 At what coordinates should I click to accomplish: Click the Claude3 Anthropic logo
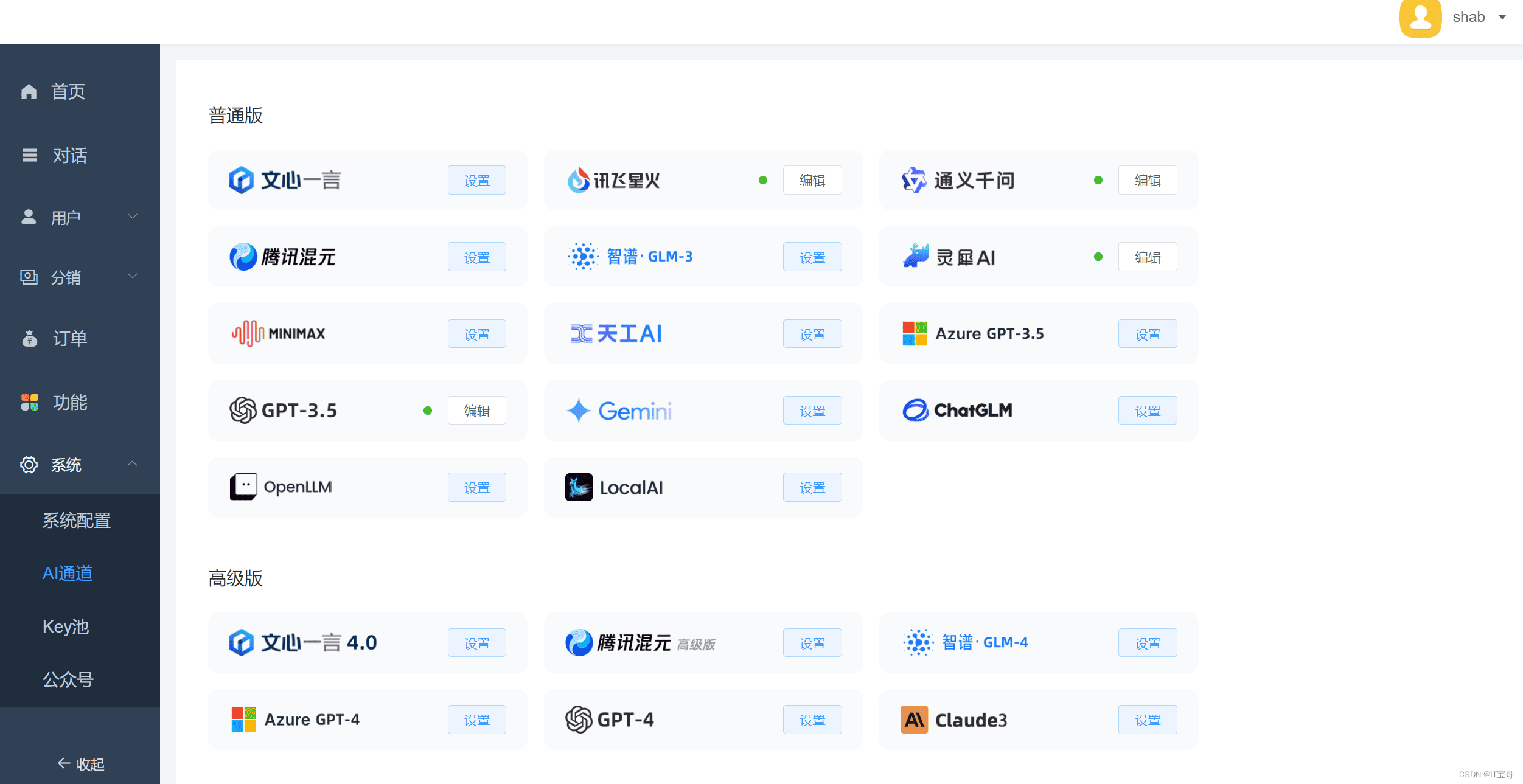914,720
